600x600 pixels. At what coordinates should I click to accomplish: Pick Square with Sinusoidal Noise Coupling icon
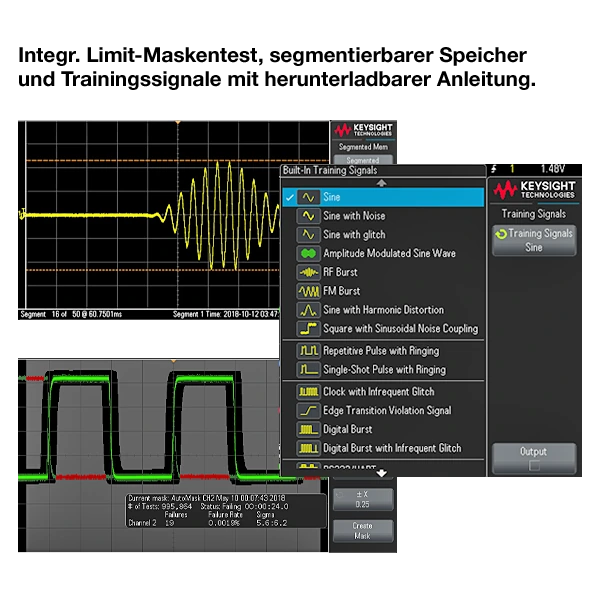(307, 329)
